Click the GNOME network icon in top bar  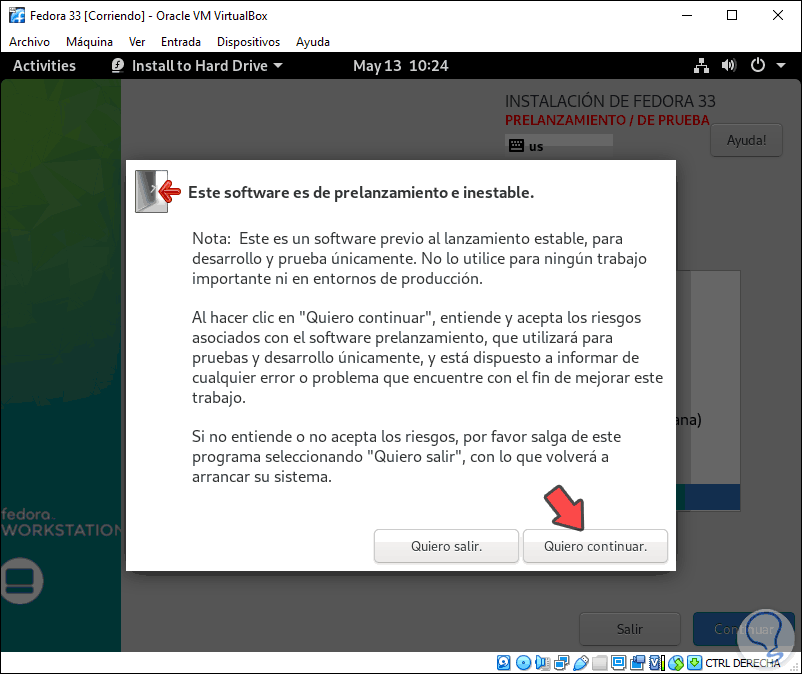coord(701,65)
